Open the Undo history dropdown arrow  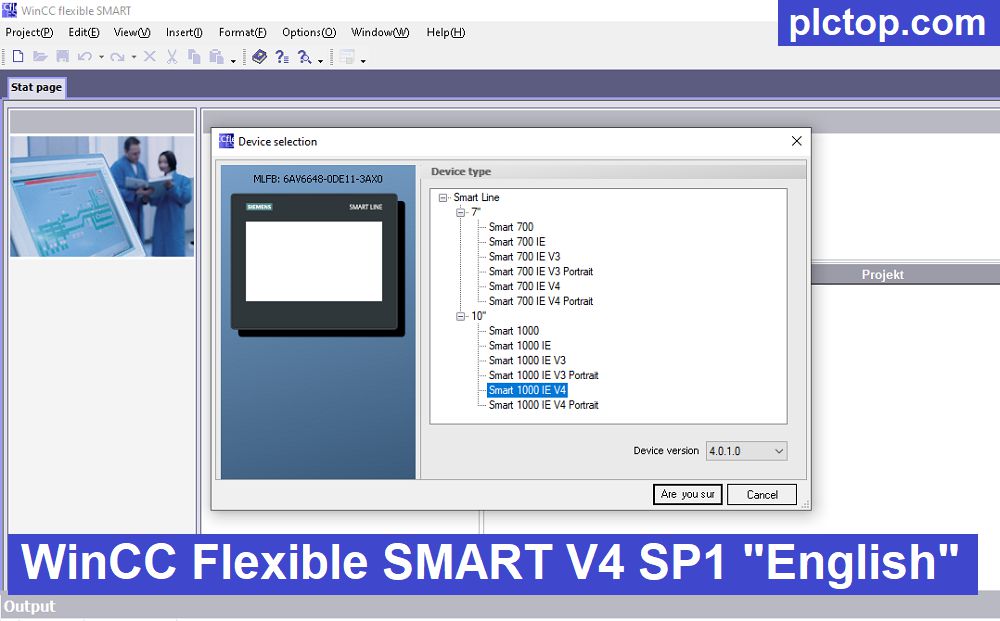click(x=101, y=57)
